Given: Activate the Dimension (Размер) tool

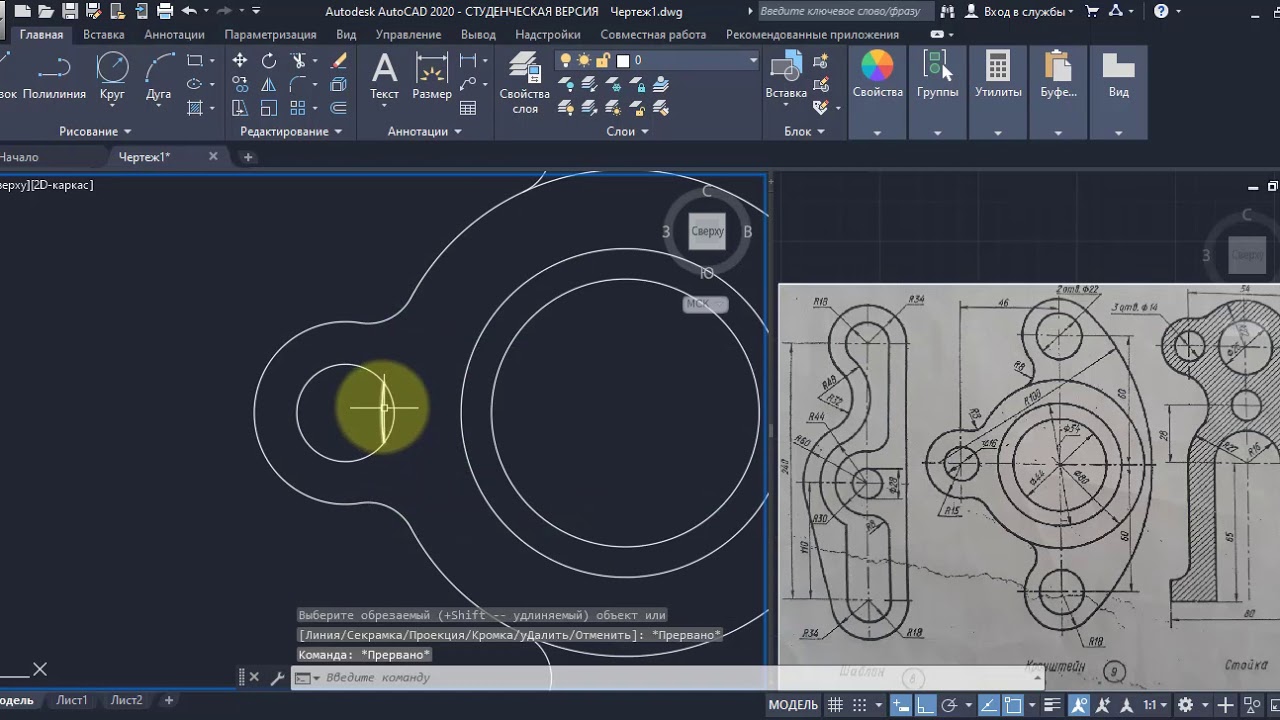Looking at the screenshot, I should point(432,78).
